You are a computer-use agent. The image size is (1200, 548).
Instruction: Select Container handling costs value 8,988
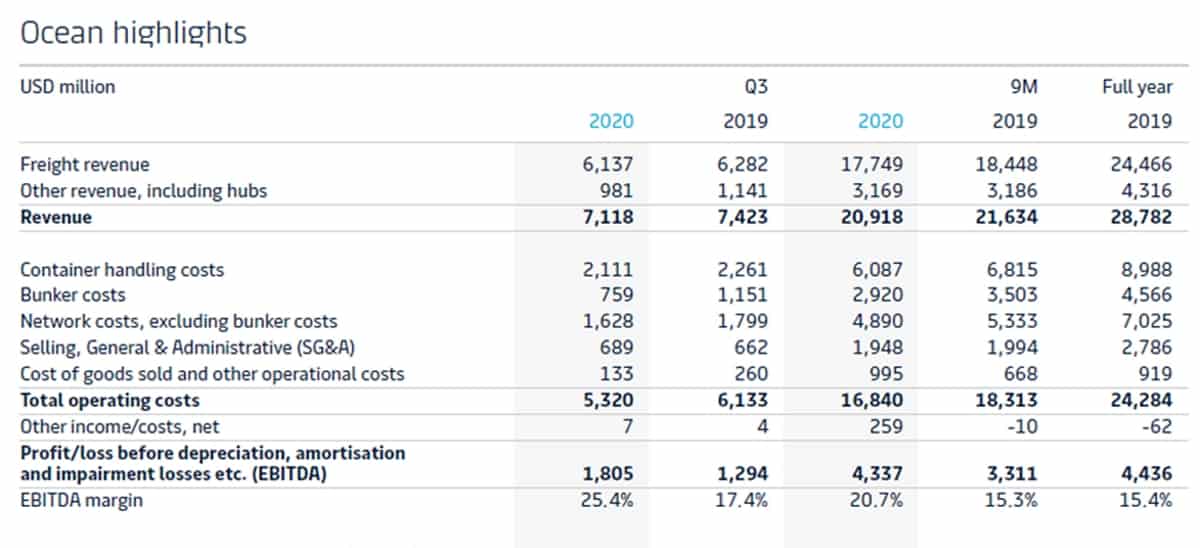[x=1145, y=270]
